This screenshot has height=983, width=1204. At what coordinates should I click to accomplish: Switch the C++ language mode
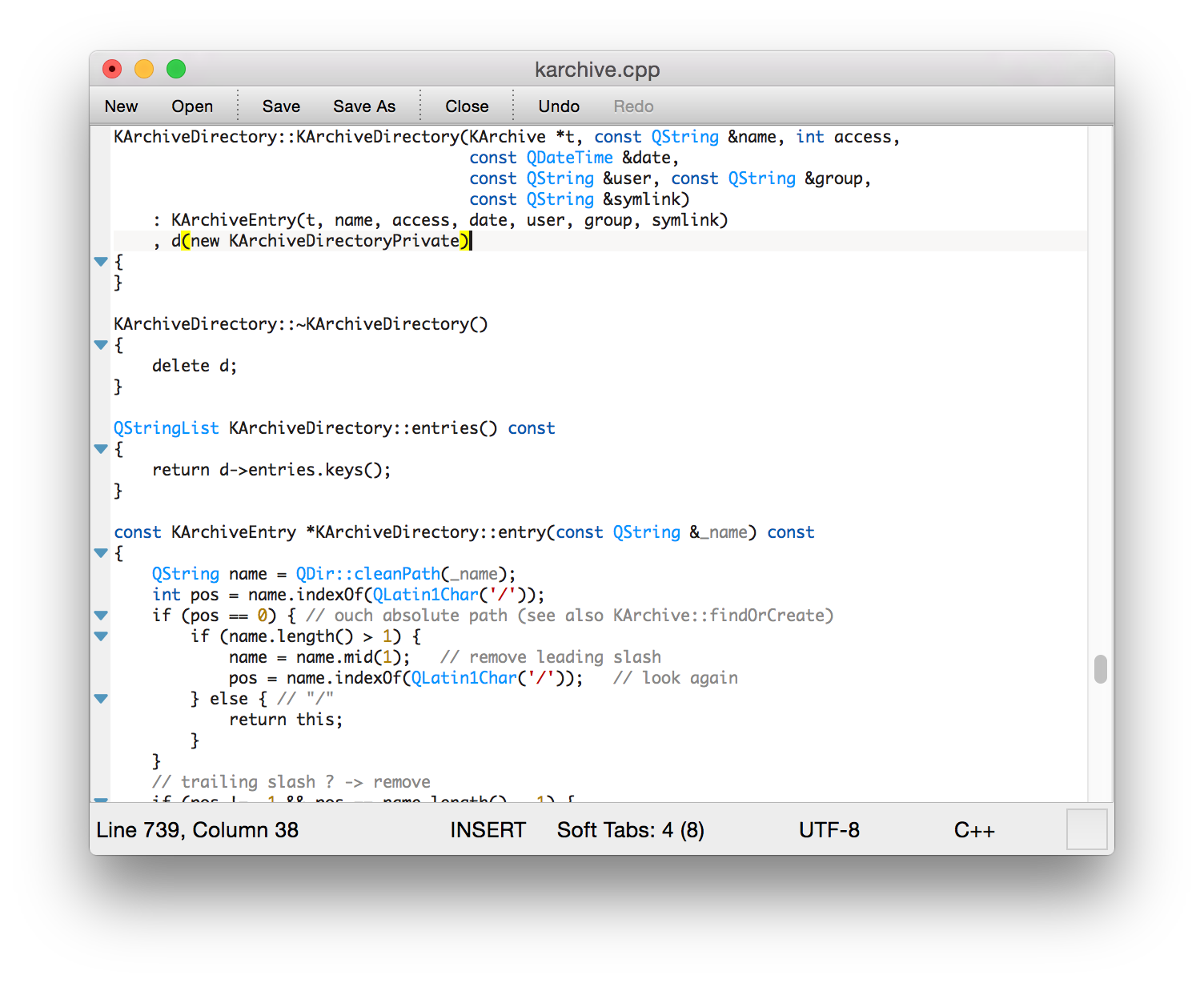(974, 830)
